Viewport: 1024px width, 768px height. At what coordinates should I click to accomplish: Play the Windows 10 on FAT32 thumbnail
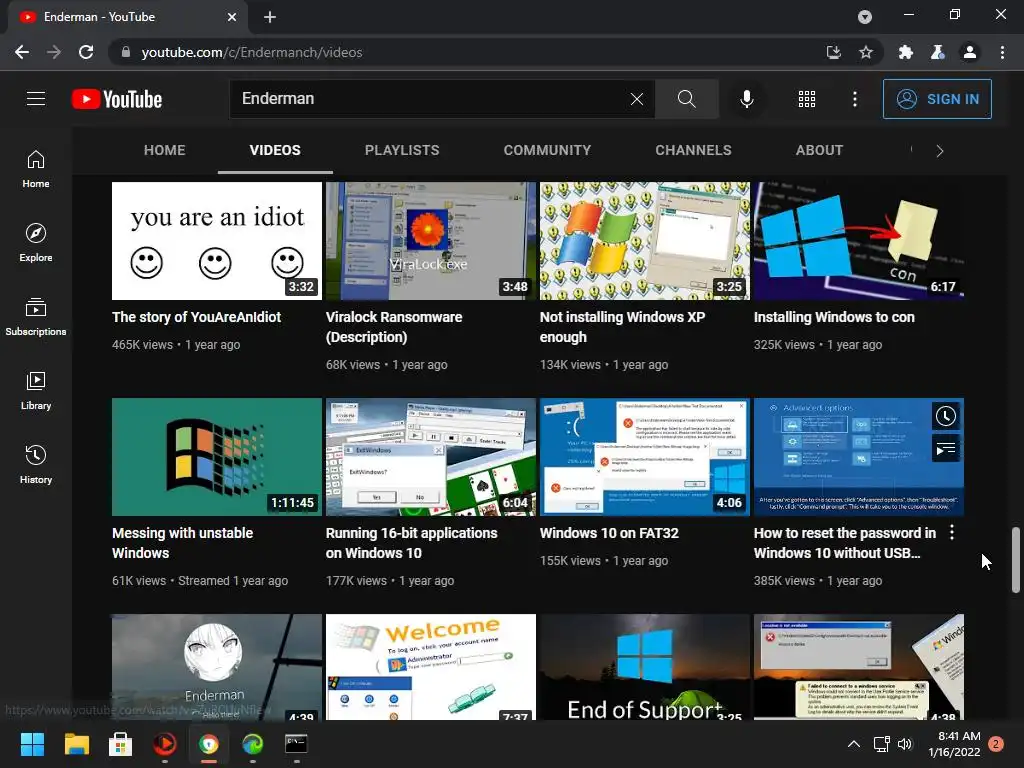pyautogui.click(x=645, y=457)
